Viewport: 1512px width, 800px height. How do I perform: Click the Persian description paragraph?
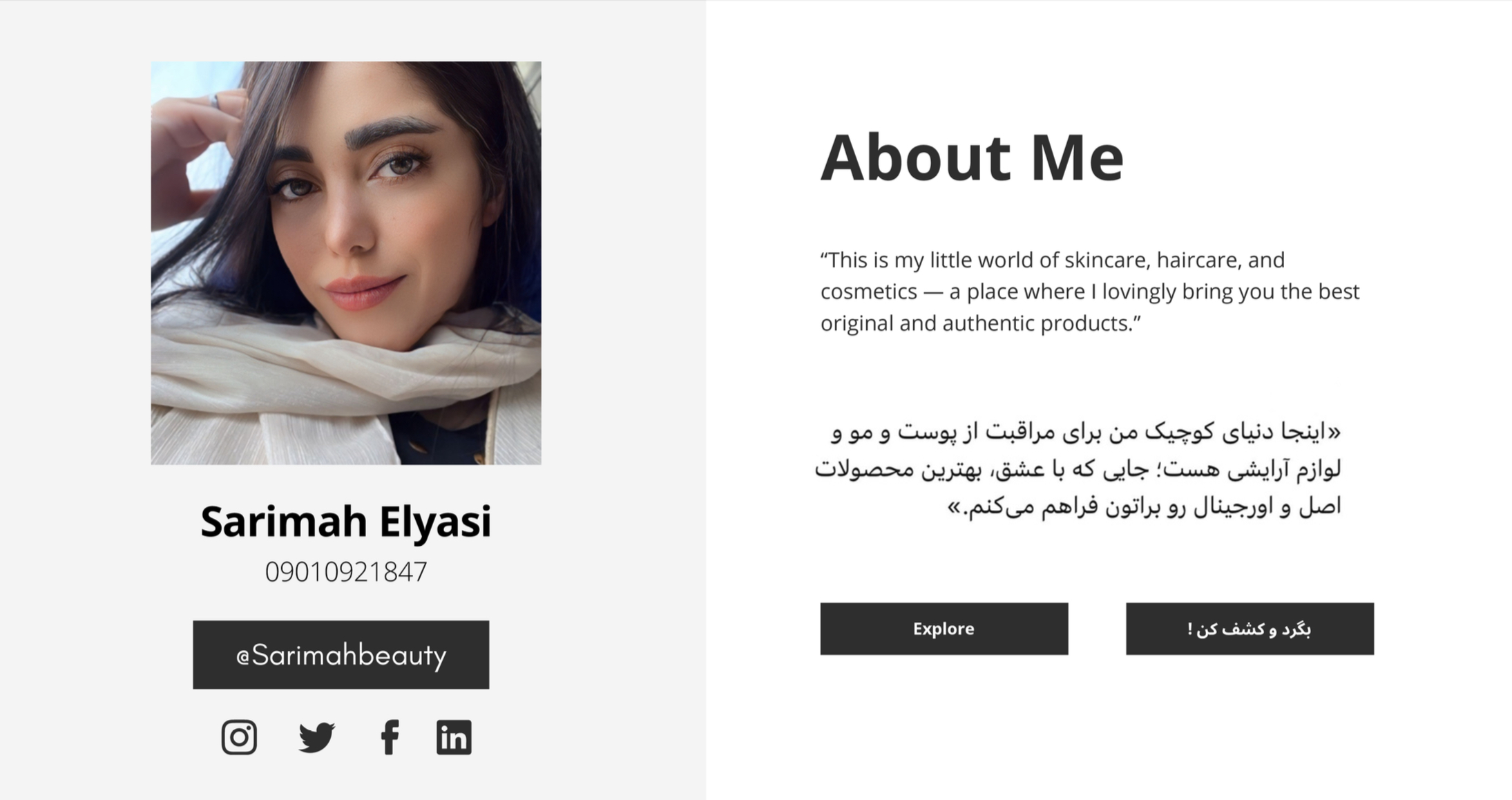[x=1078, y=470]
